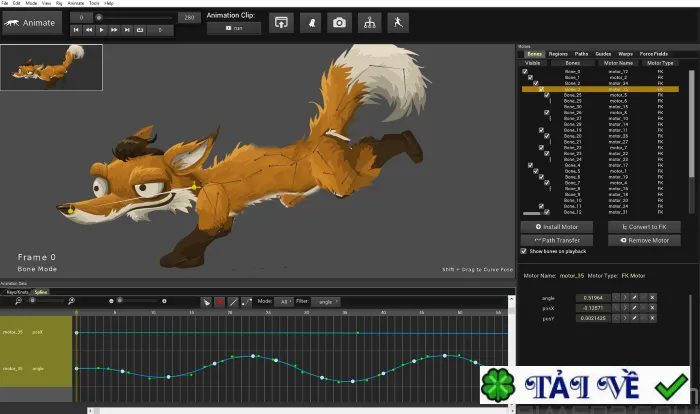Toggle visibility checkbox for Bone_19
The image size is (700, 414).
(x=541, y=130)
